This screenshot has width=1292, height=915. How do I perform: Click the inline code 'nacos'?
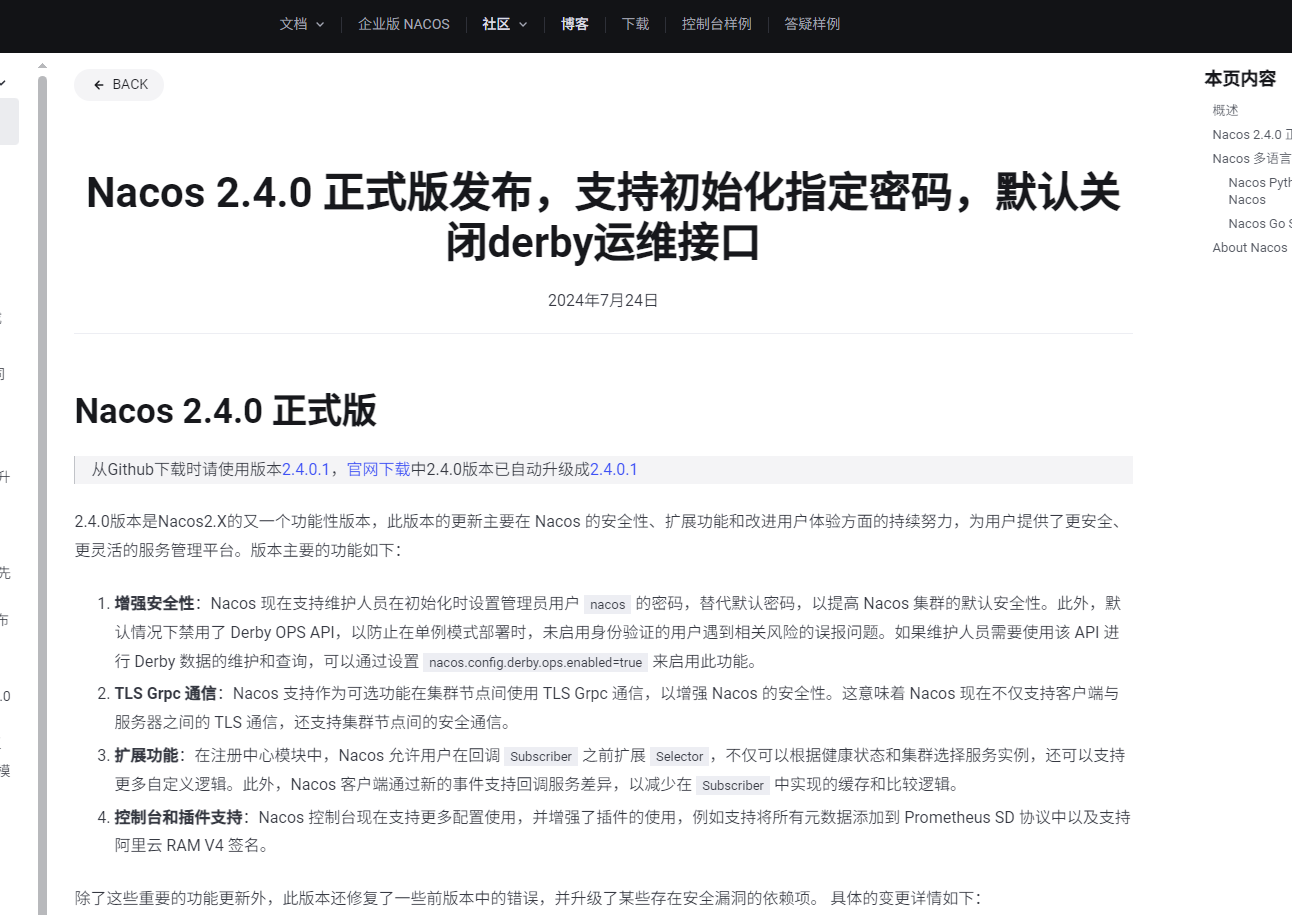pyautogui.click(x=608, y=604)
